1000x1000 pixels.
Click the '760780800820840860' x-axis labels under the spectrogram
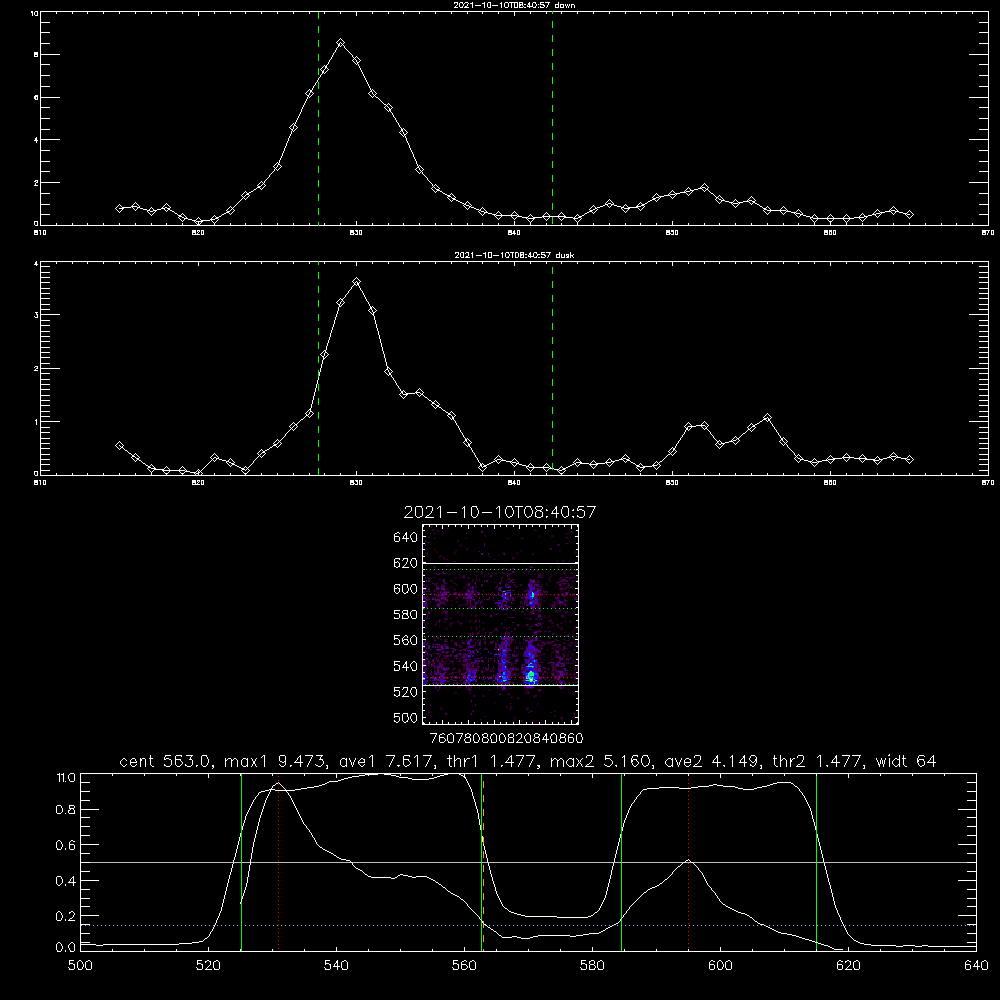[507, 739]
